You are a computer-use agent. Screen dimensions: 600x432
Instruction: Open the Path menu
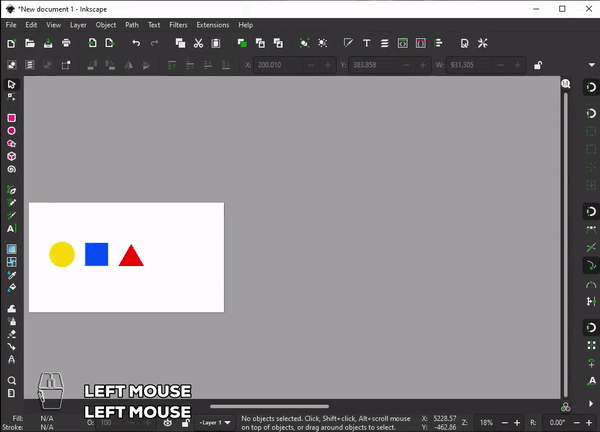pos(132,24)
